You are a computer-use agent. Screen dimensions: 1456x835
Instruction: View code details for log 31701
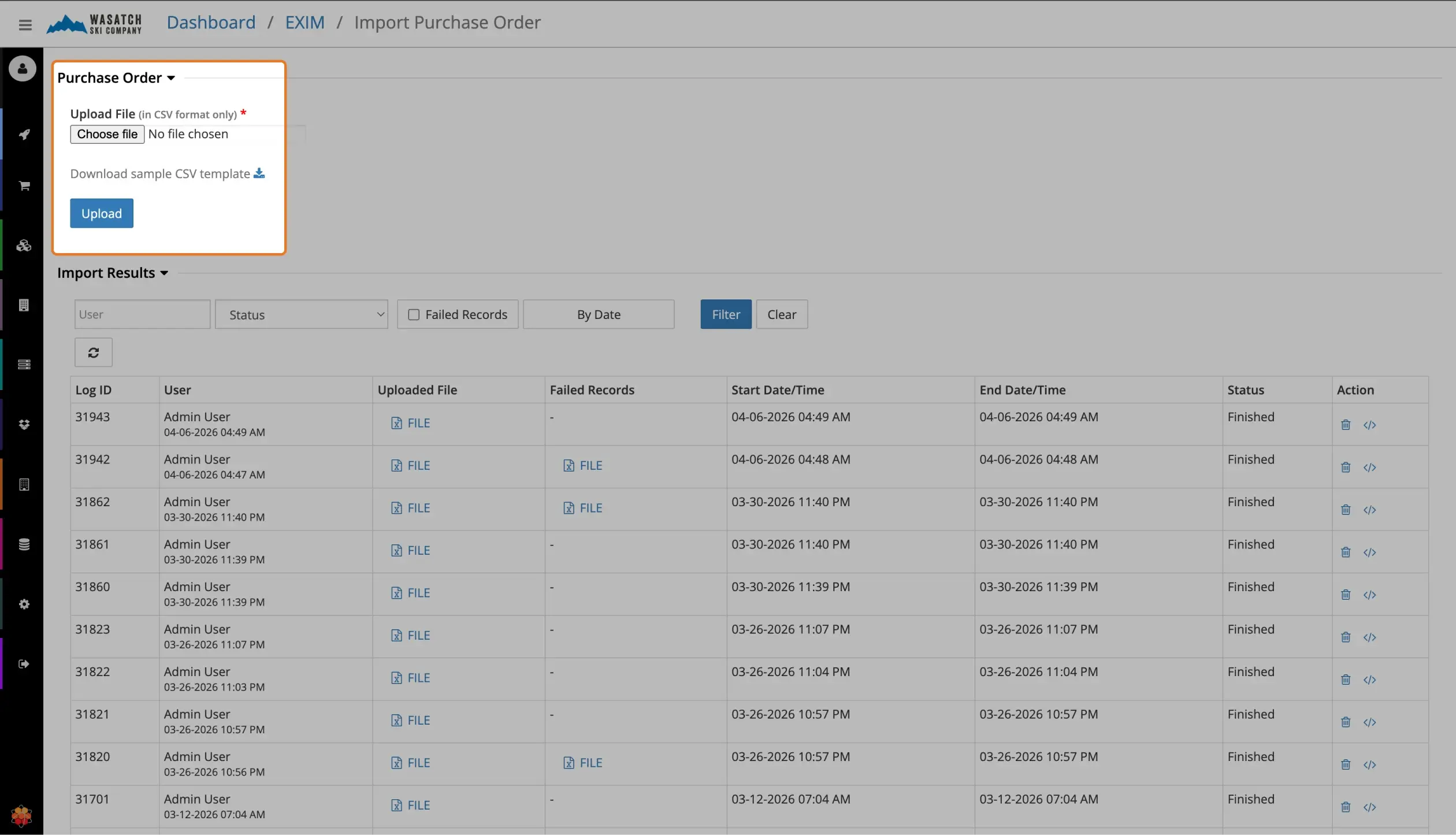click(x=1369, y=807)
